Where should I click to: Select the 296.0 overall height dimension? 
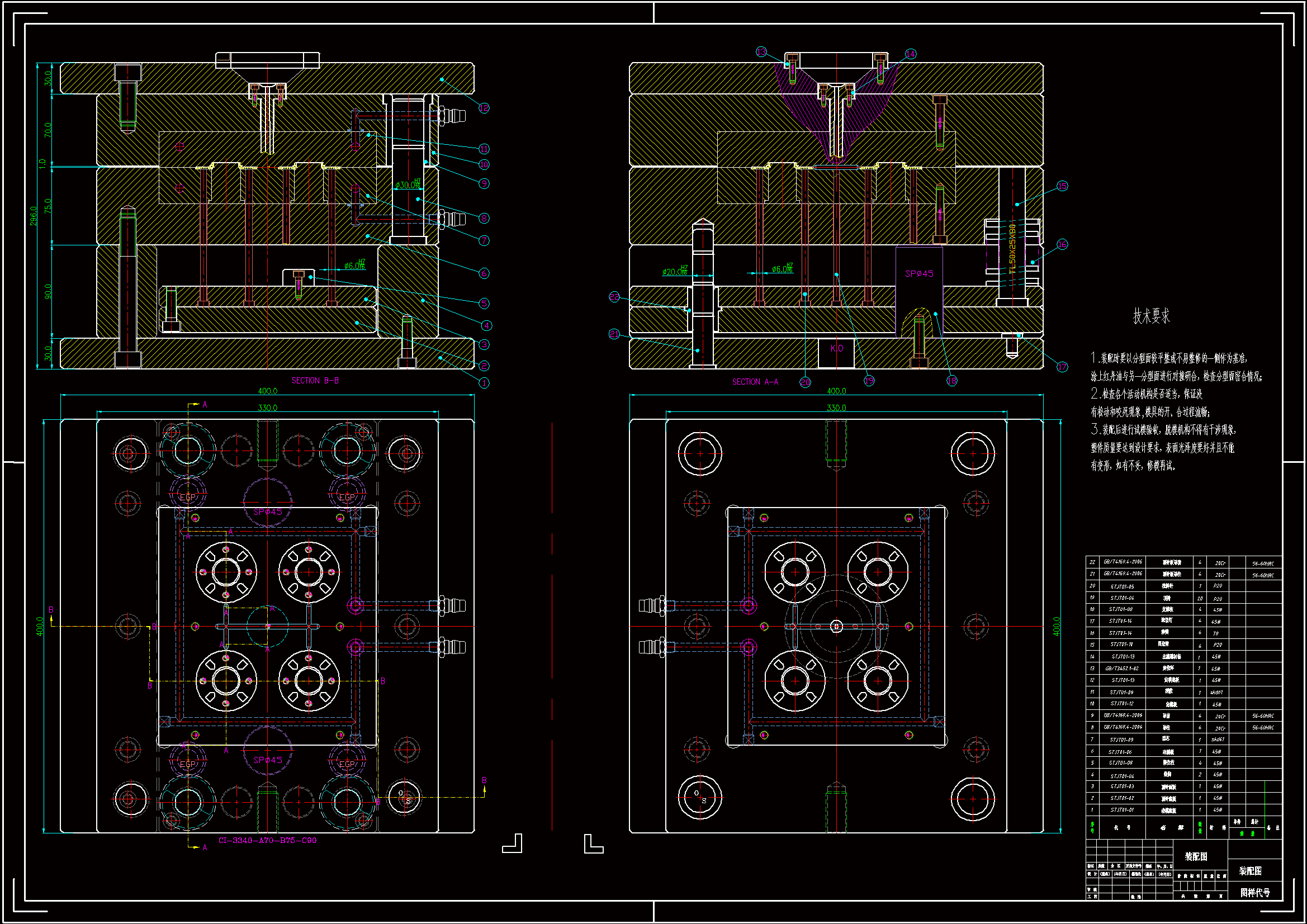coord(34,216)
